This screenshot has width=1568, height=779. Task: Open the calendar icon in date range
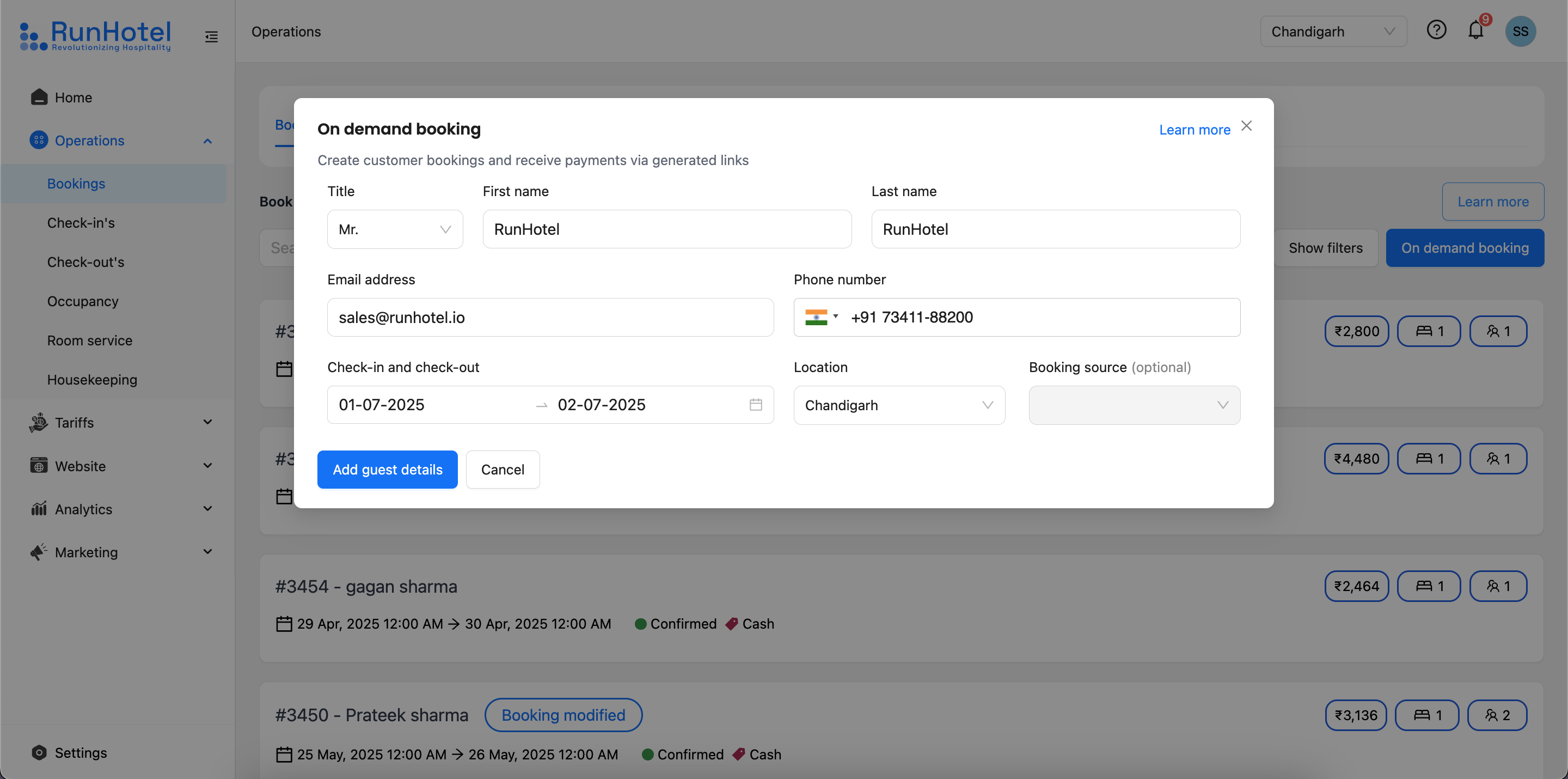755,404
